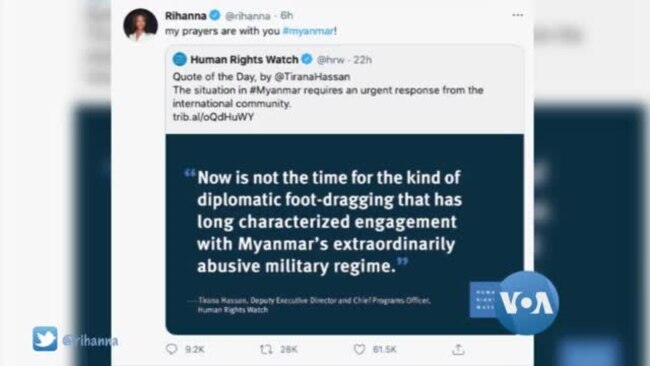The height and width of the screenshot is (366, 650).
Task: Click the Rihanna display name
Action: (x=186, y=16)
